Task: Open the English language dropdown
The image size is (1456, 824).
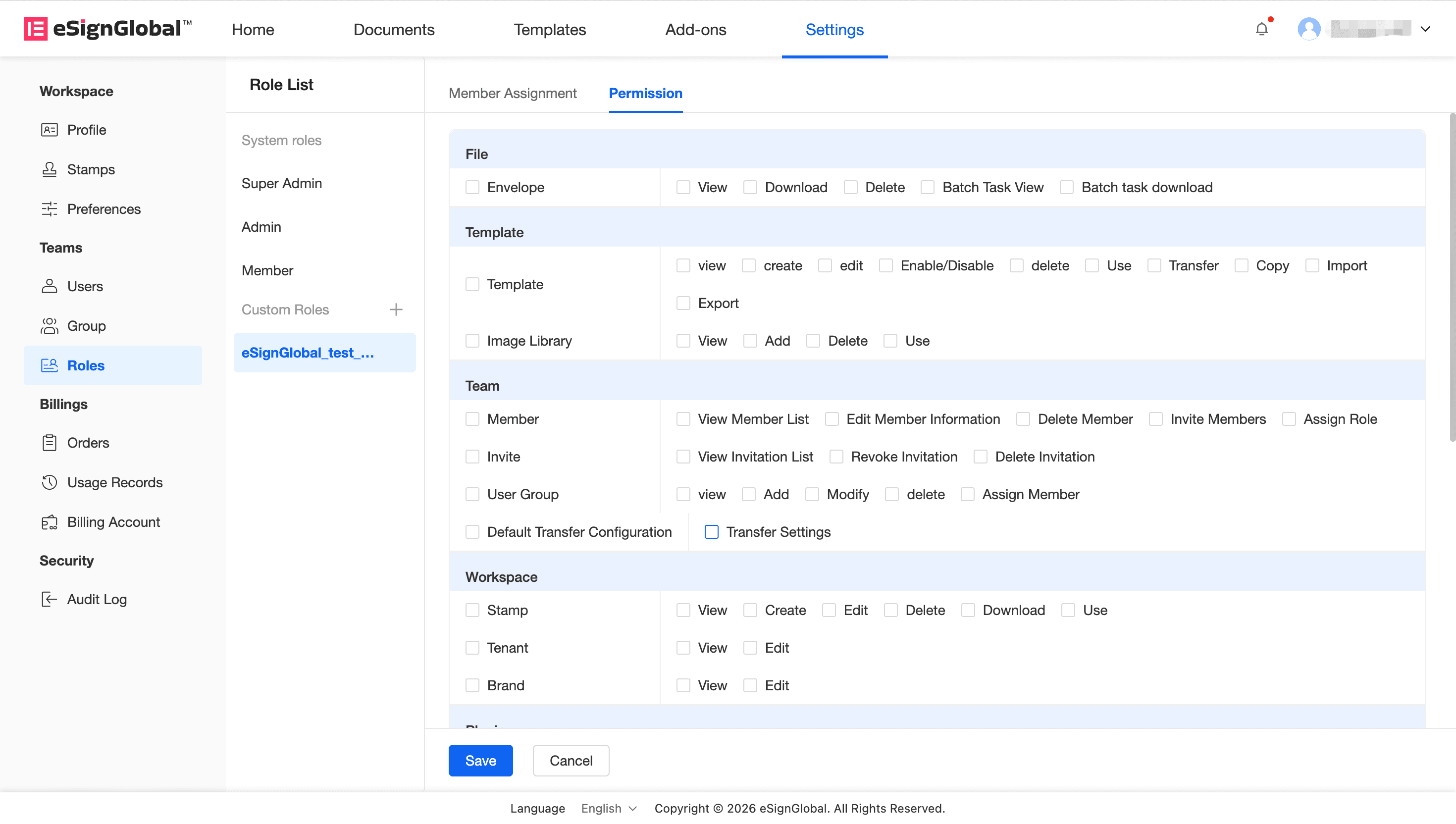Action: (608, 808)
